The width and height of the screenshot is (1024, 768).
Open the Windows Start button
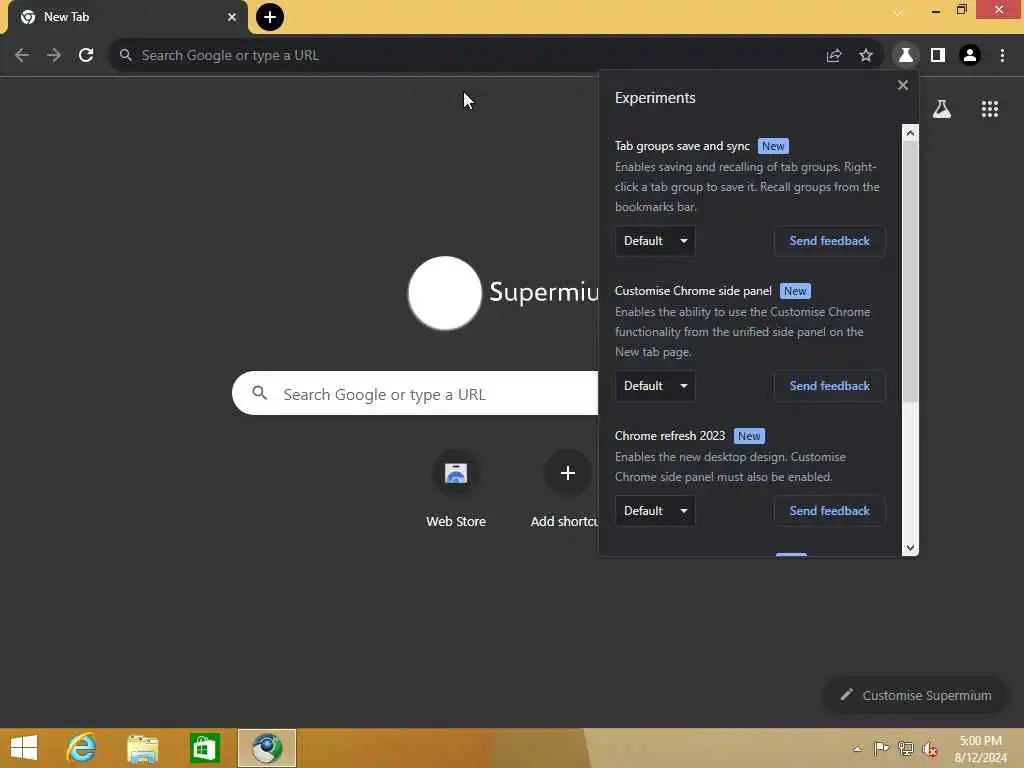coord(24,748)
